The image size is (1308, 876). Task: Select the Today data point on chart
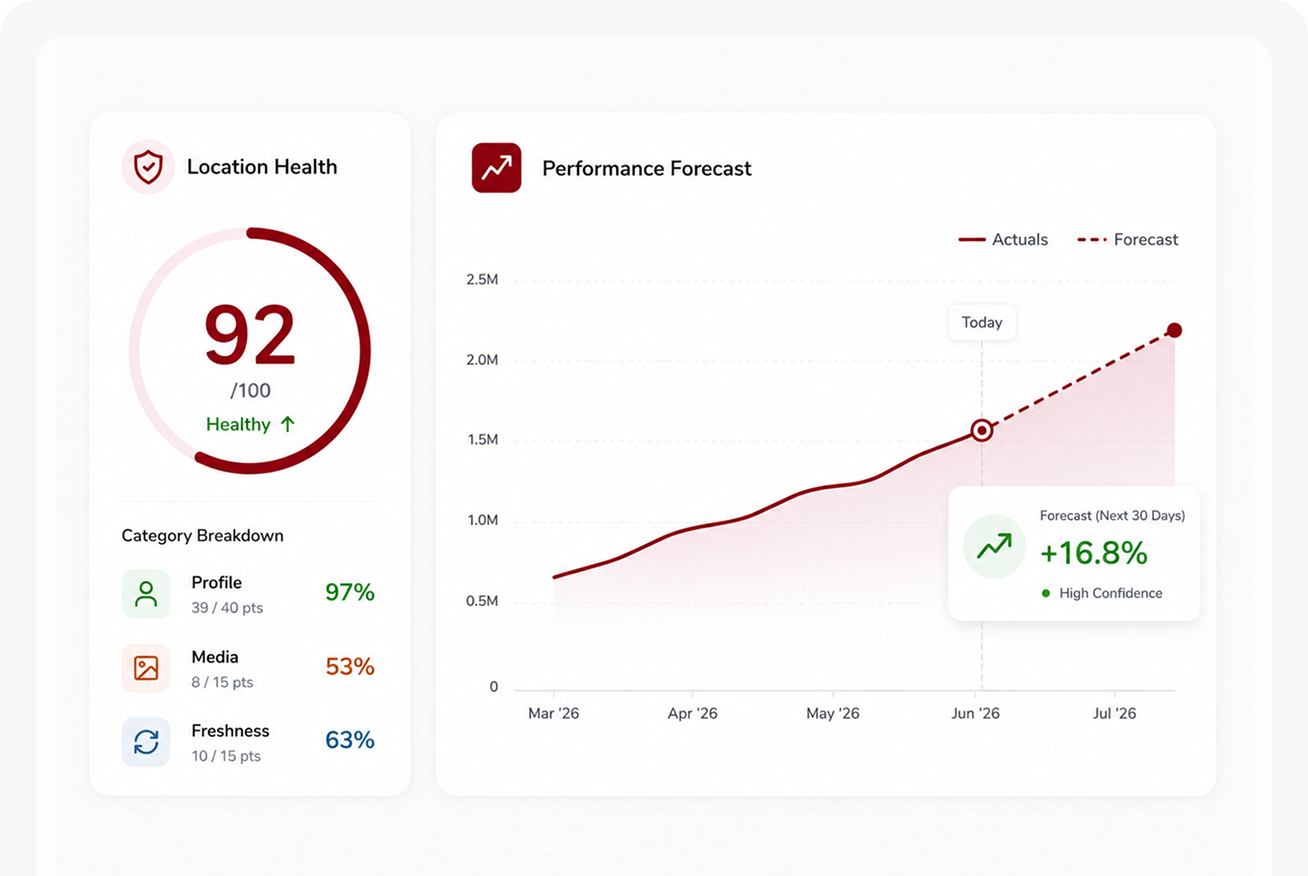click(982, 431)
